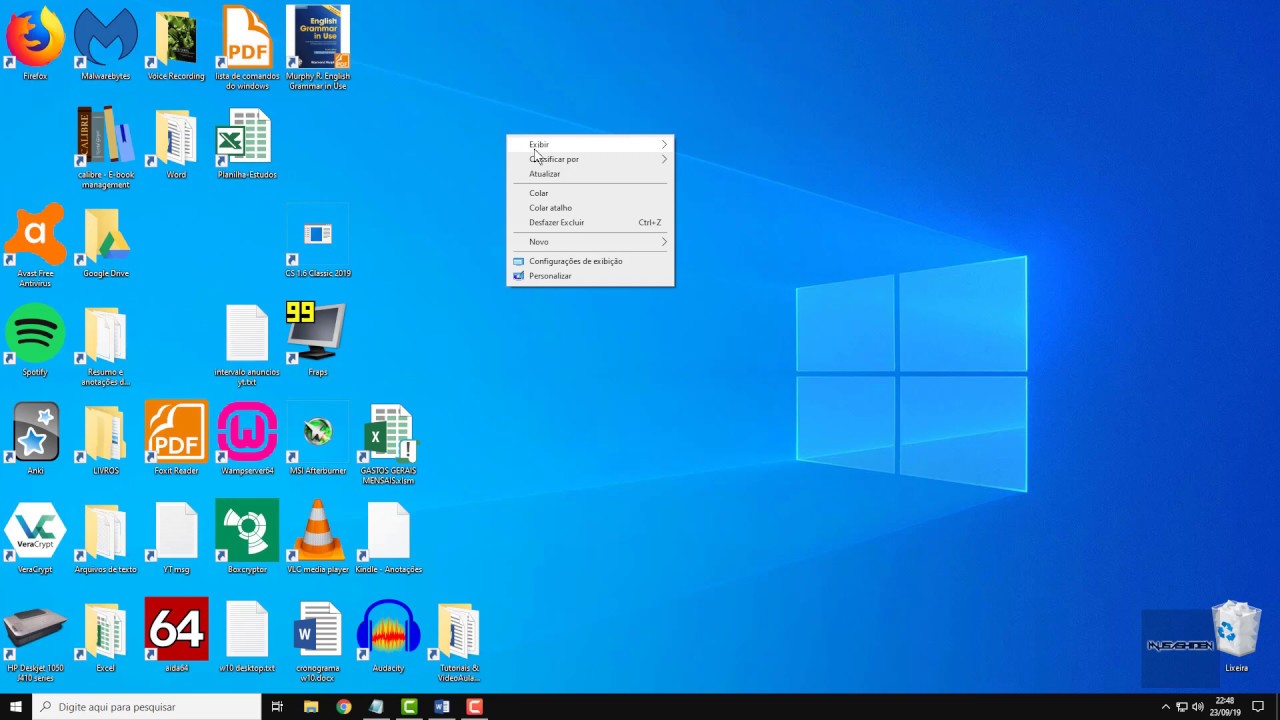Select the Audacity desktop shortcut
This screenshot has width=1280, height=720.
point(388,630)
